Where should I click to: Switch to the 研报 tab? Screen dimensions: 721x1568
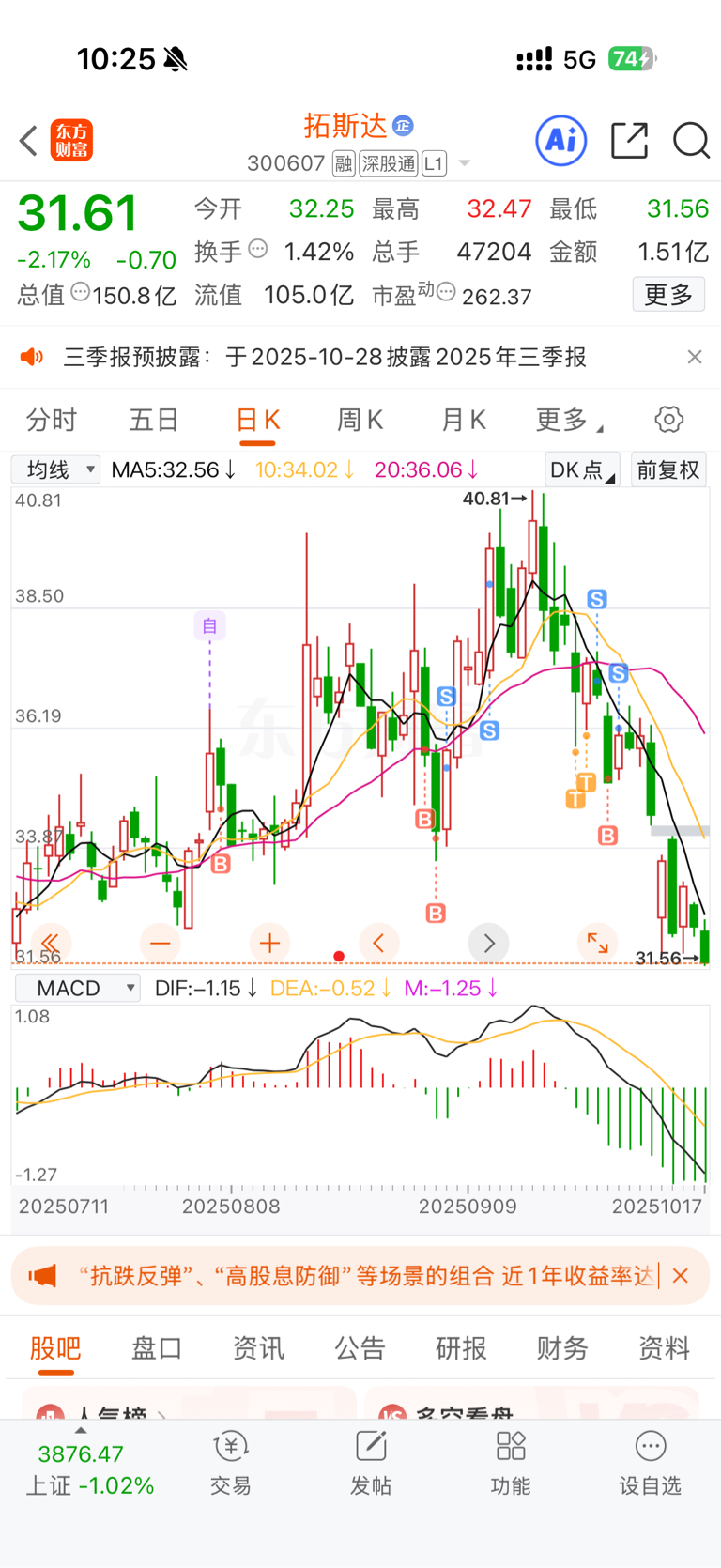(461, 1348)
